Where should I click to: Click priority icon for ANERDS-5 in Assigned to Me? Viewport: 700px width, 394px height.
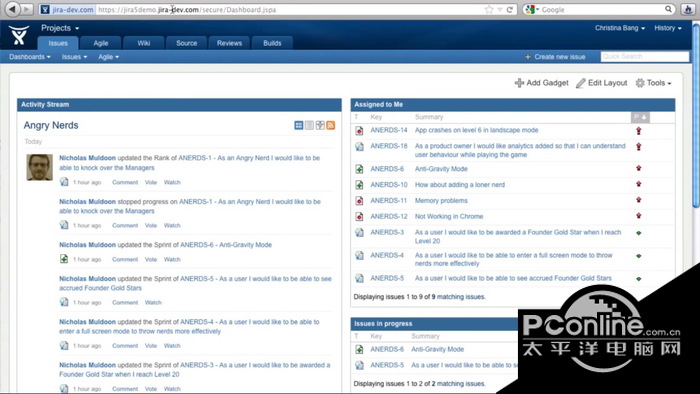[x=639, y=279]
